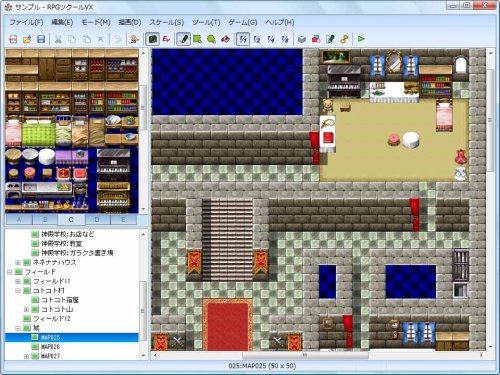Click the Cut scissors icon
The image size is (500, 375).
pos(58,39)
